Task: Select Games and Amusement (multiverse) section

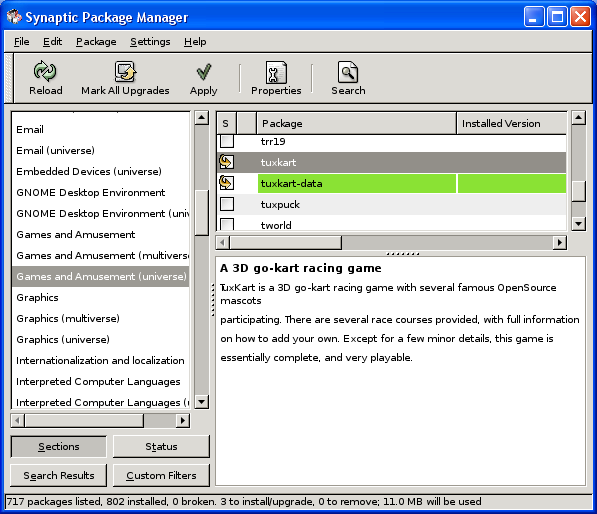Action: (x=101, y=255)
